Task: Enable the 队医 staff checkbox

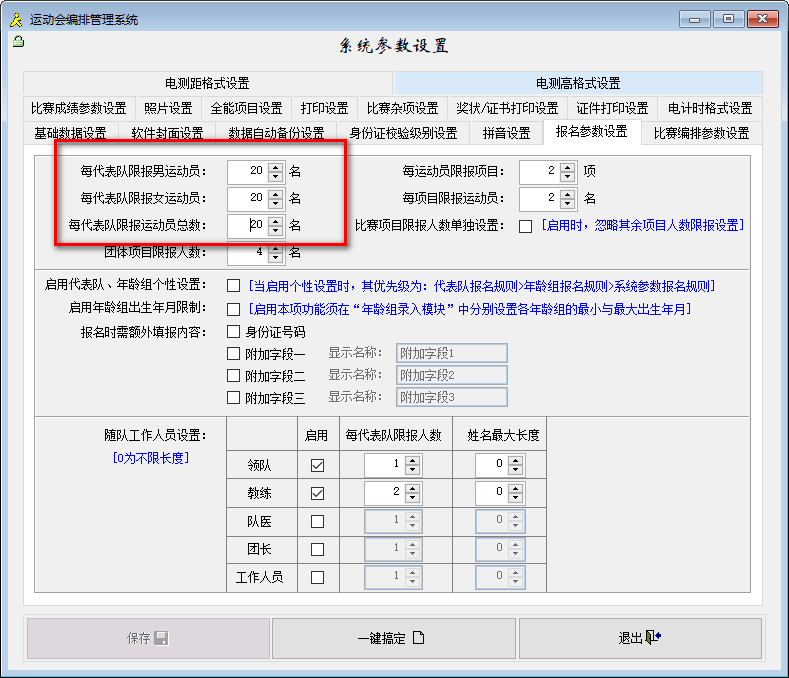Action: (x=317, y=521)
